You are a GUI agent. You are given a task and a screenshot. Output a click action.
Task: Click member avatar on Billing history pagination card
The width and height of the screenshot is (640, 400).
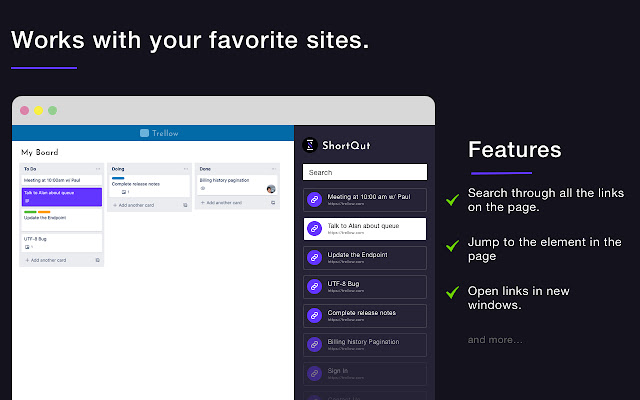pos(271,188)
